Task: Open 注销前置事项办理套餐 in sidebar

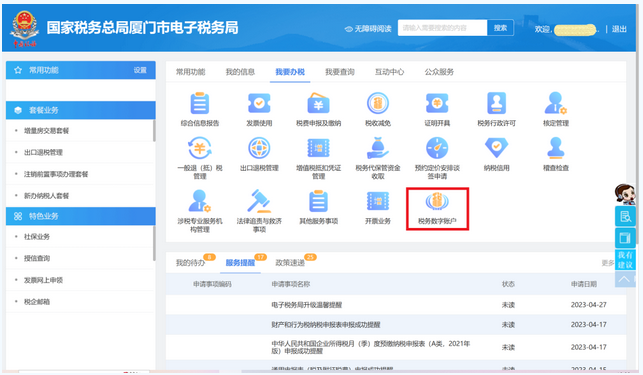Action: 56,174
